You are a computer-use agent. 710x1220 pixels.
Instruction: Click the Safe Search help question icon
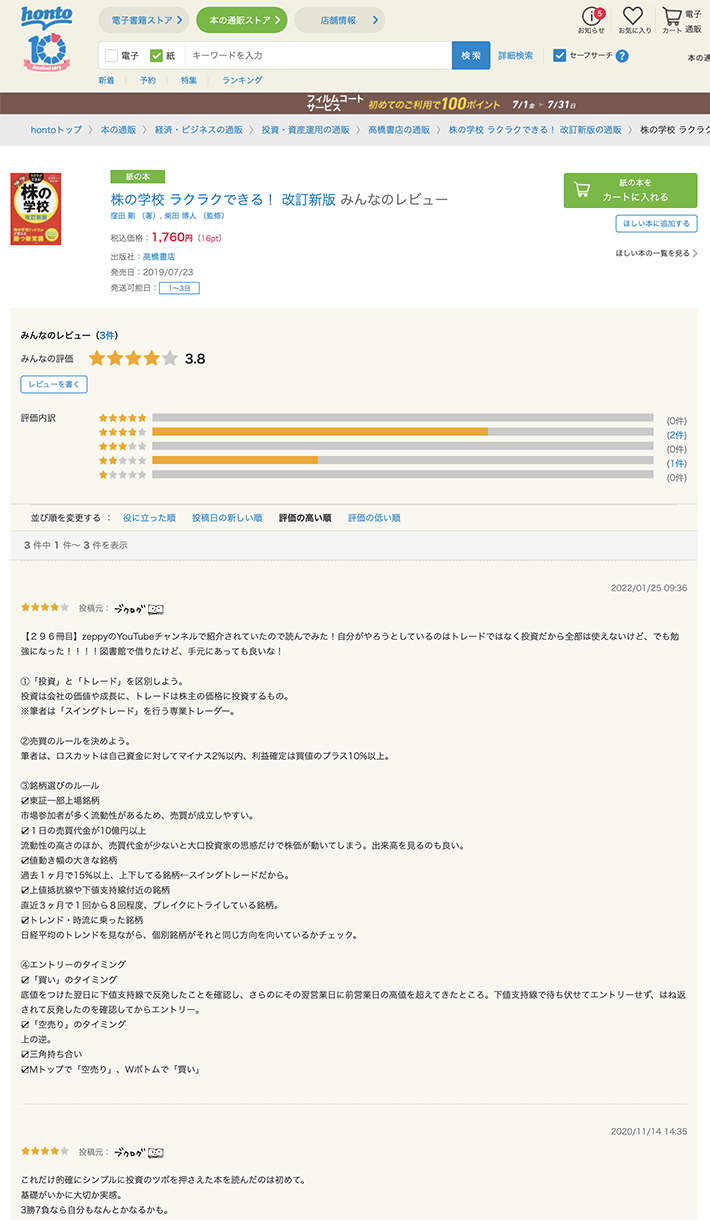coord(622,56)
